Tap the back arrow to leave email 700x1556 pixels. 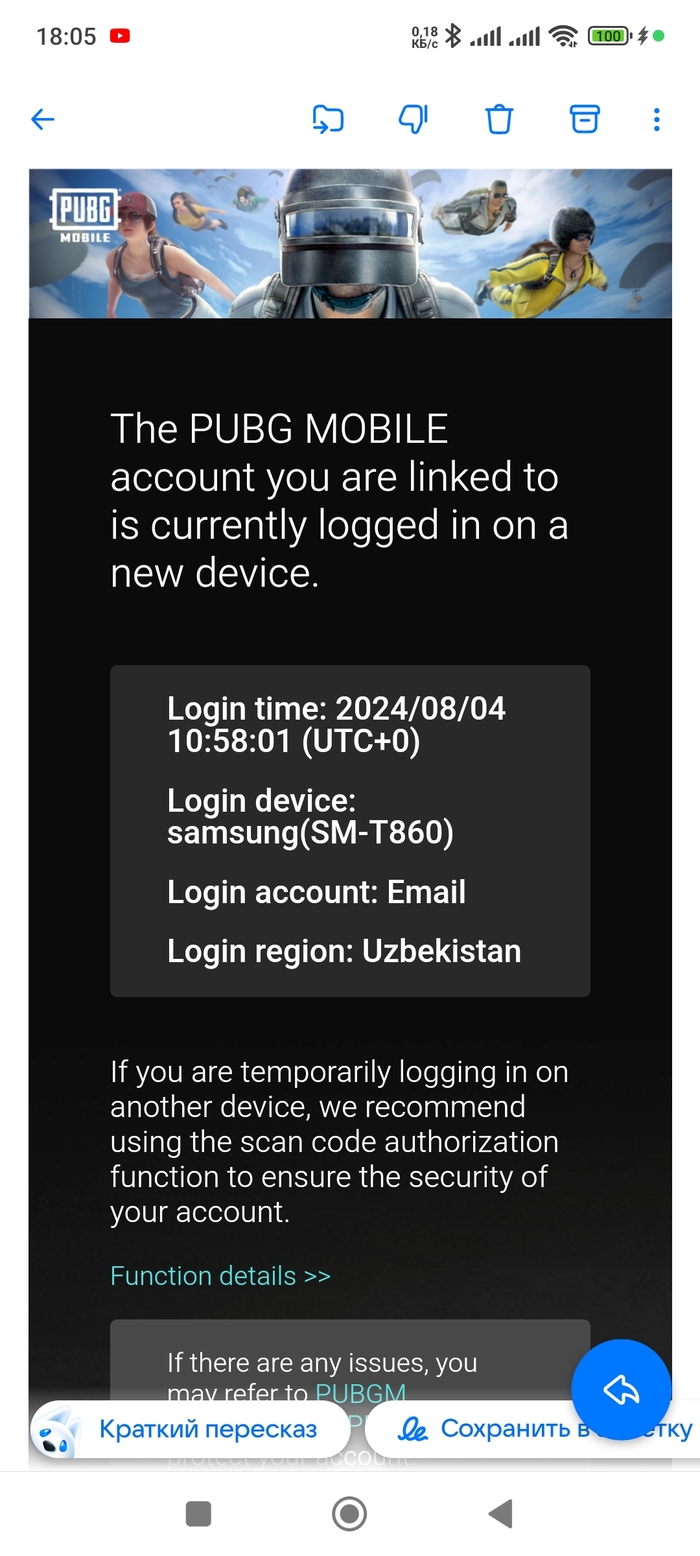coord(42,120)
